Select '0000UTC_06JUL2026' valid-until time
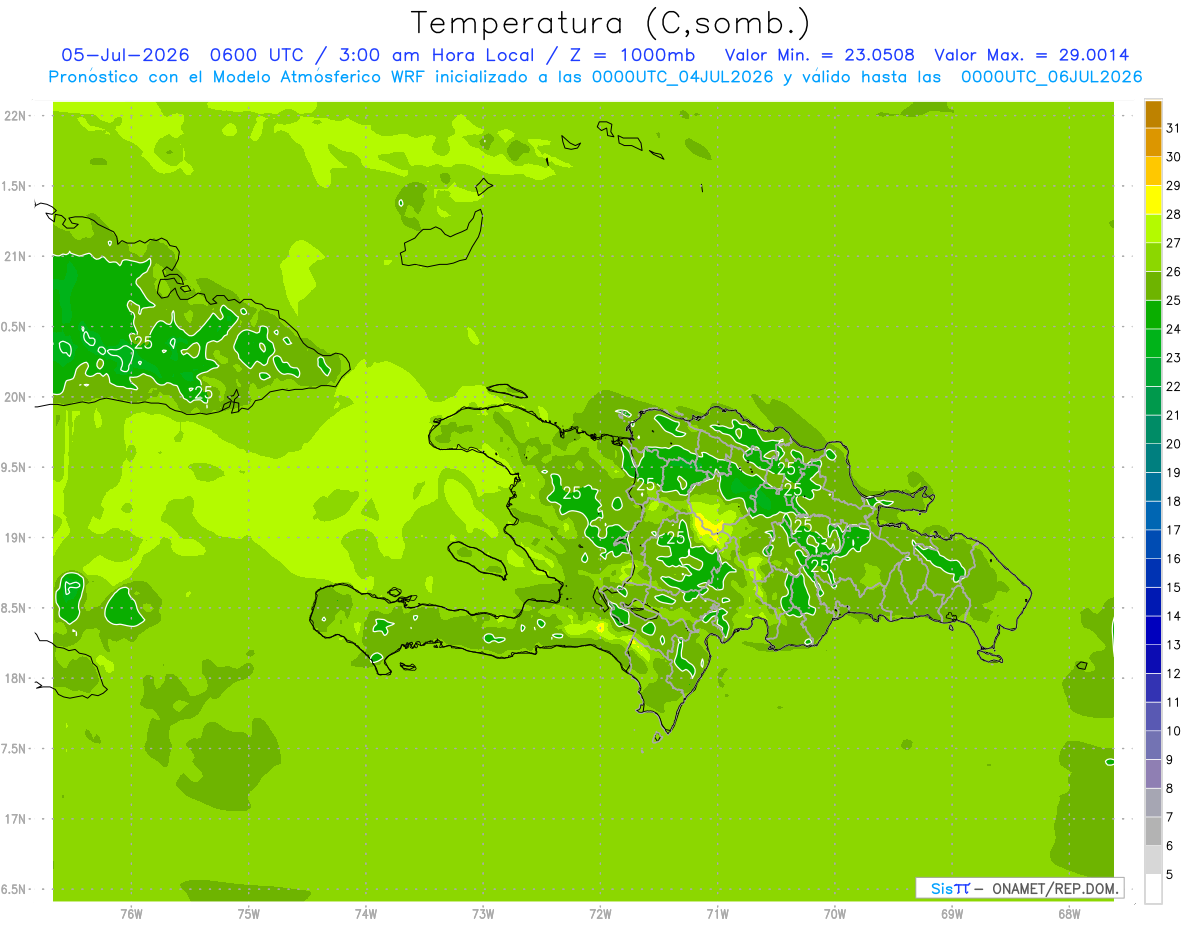Viewport: 1200px width, 927px height. tap(1051, 77)
